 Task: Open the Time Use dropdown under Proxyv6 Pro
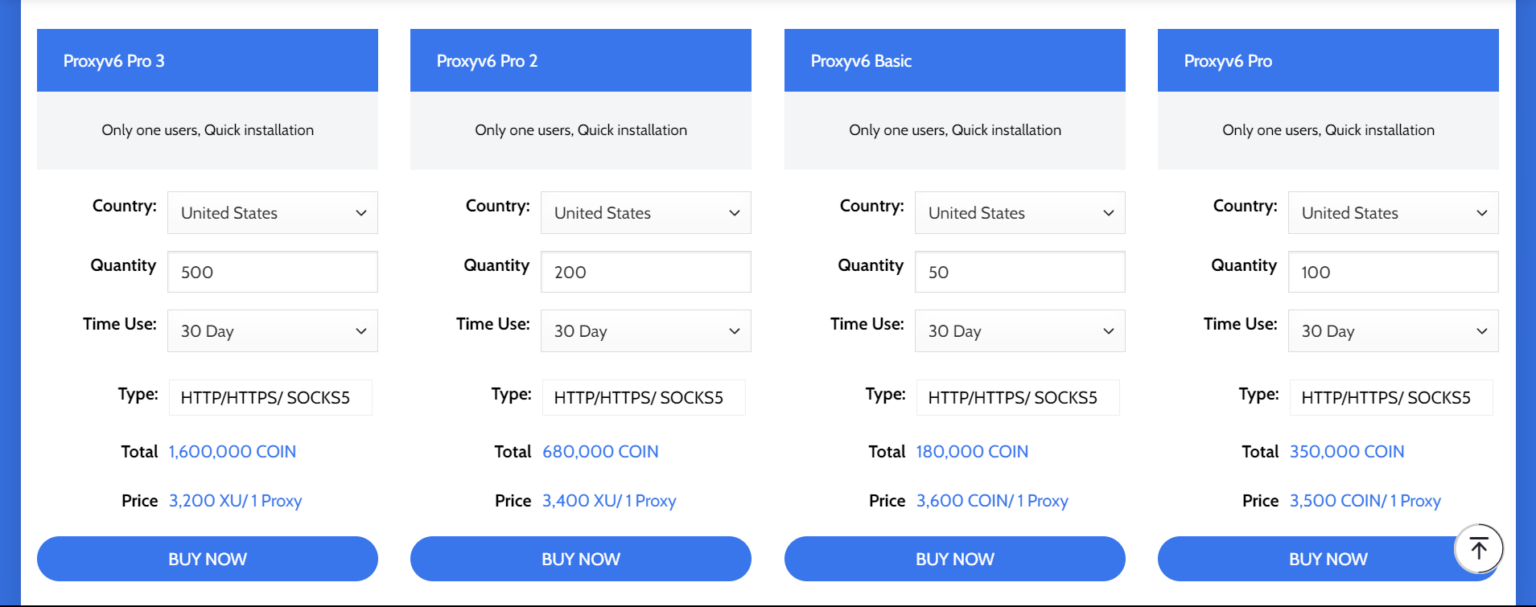pos(1392,330)
